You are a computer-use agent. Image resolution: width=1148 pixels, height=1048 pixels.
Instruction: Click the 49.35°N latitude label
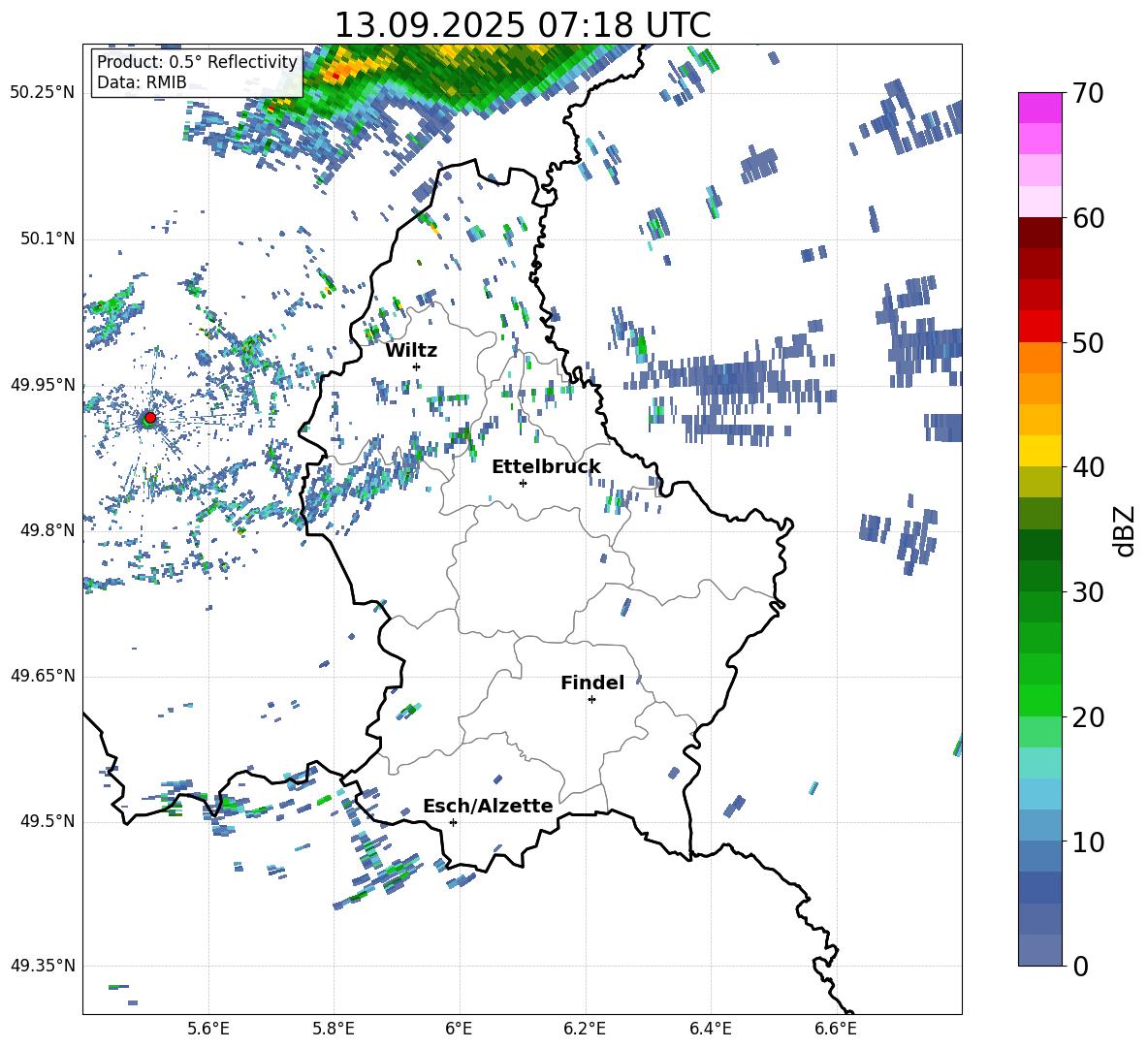(x=42, y=966)
